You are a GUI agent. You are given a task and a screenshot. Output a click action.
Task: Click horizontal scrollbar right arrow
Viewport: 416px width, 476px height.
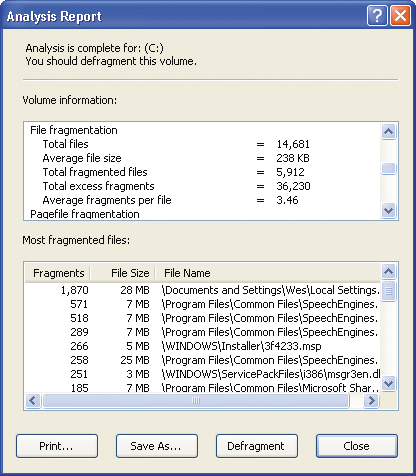coord(372,400)
